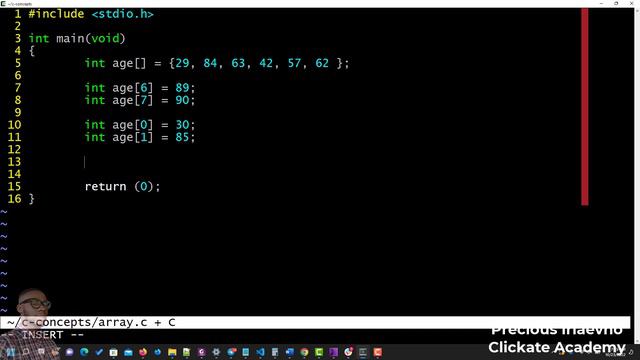Screen dimensions: 640x360
Task: Click the terminal window's title bar icon
Action: click(x=3, y=3)
